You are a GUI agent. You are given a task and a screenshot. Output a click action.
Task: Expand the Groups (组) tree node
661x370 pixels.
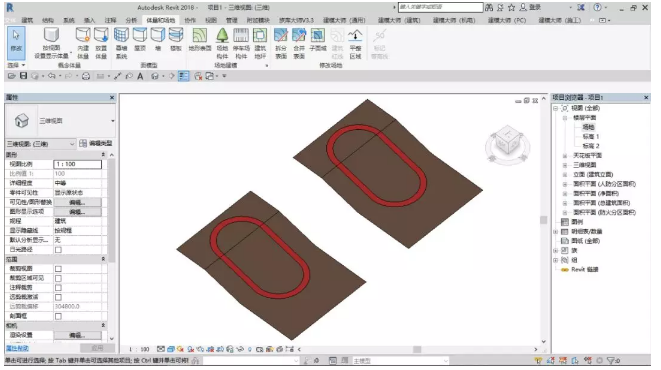[x=556, y=260]
